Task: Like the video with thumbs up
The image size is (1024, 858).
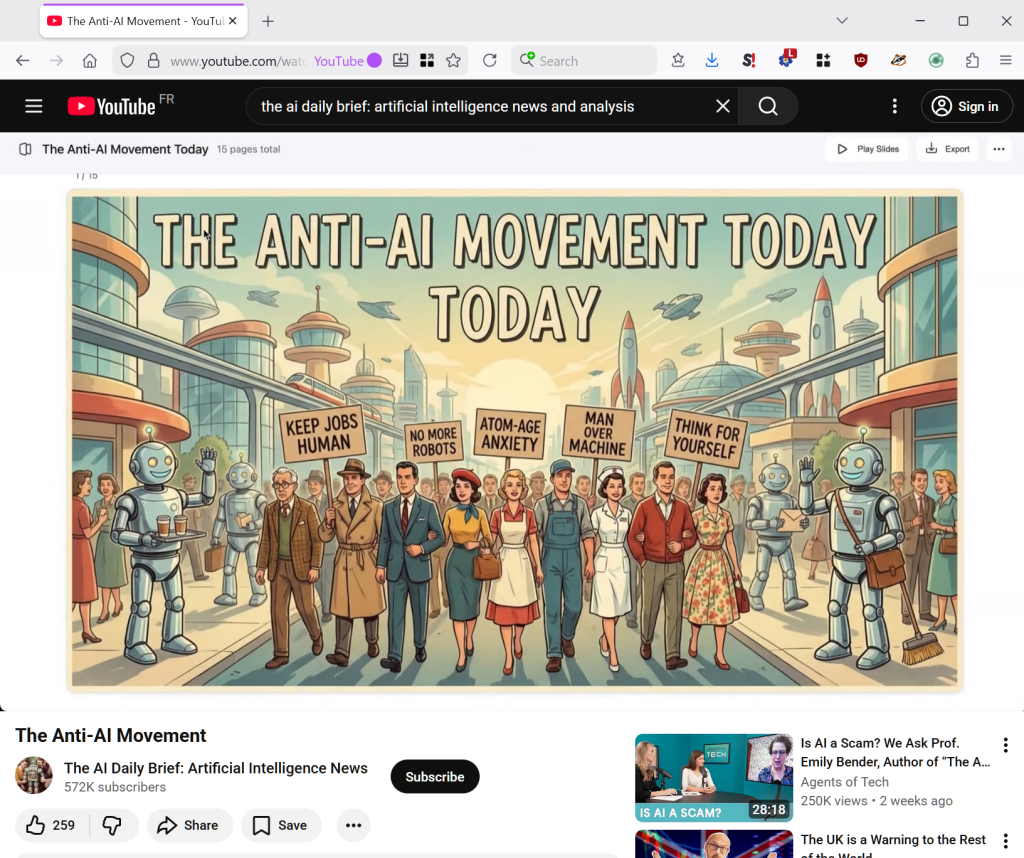Action: tap(51, 825)
